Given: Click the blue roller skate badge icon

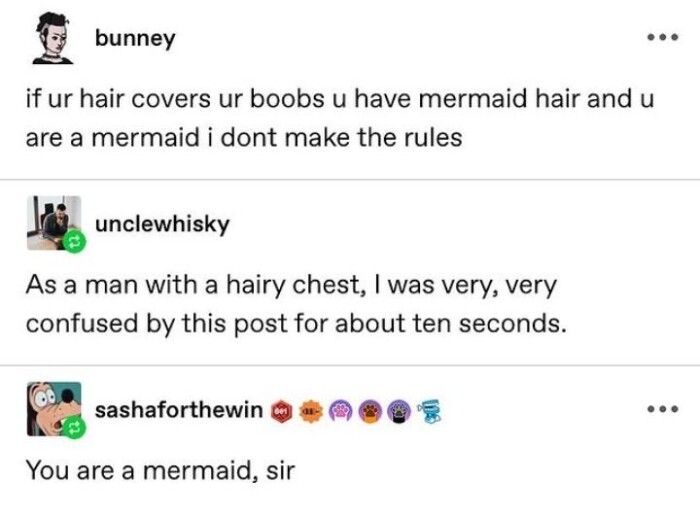Looking at the screenshot, I should coord(429,412).
